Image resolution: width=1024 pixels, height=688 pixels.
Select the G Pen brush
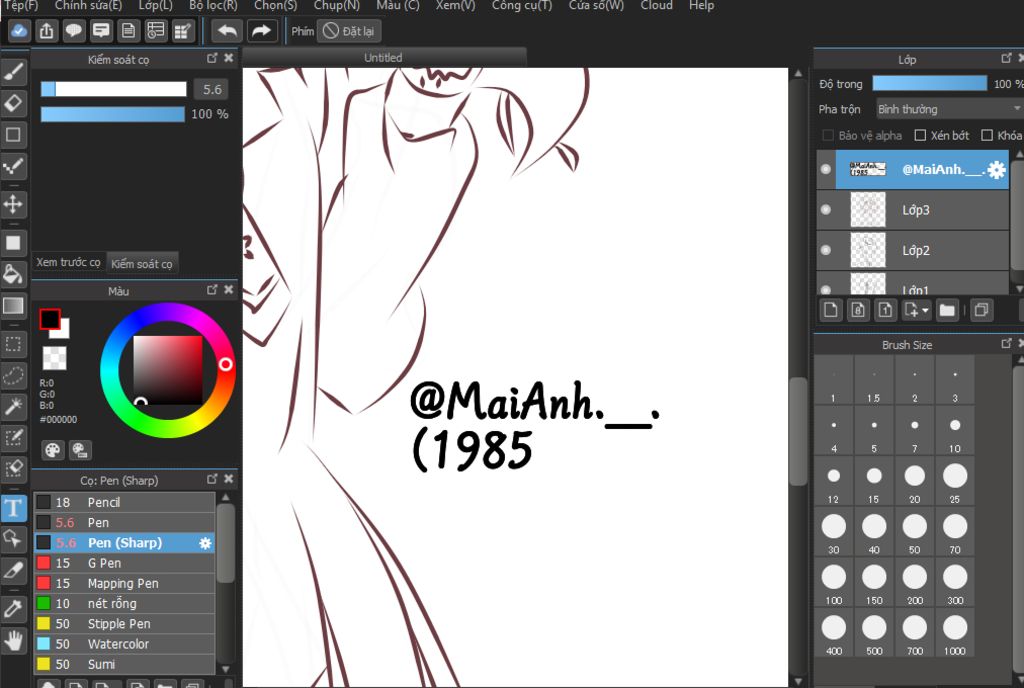pos(124,563)
